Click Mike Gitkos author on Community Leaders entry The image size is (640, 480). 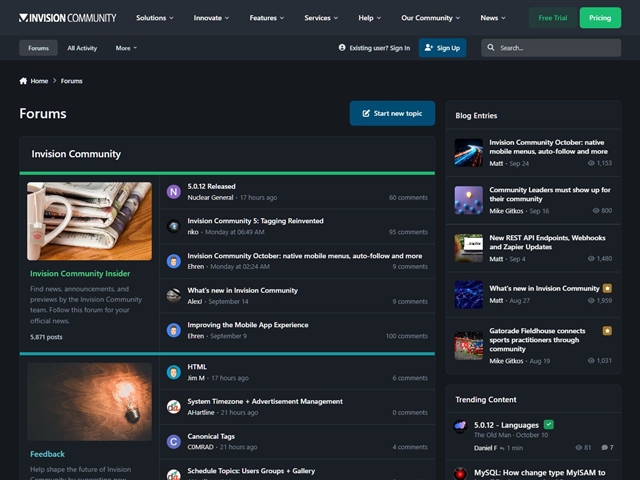506,211
